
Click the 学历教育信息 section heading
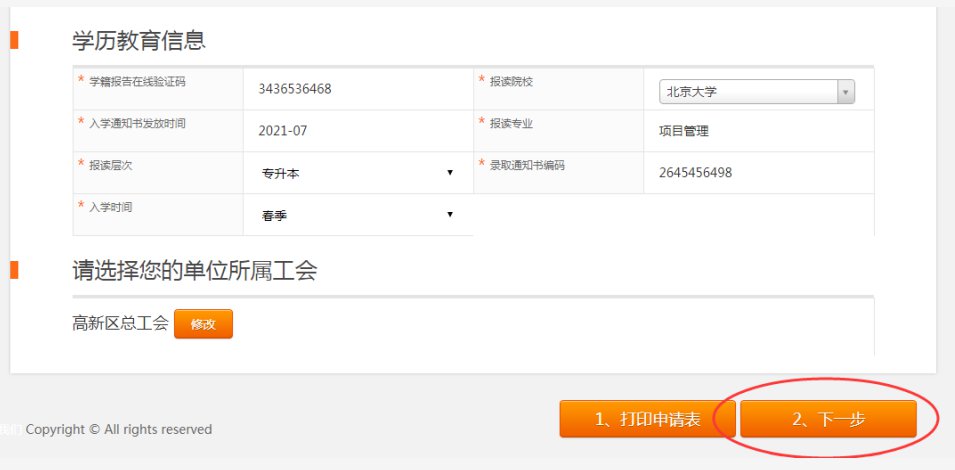(139, 41)
